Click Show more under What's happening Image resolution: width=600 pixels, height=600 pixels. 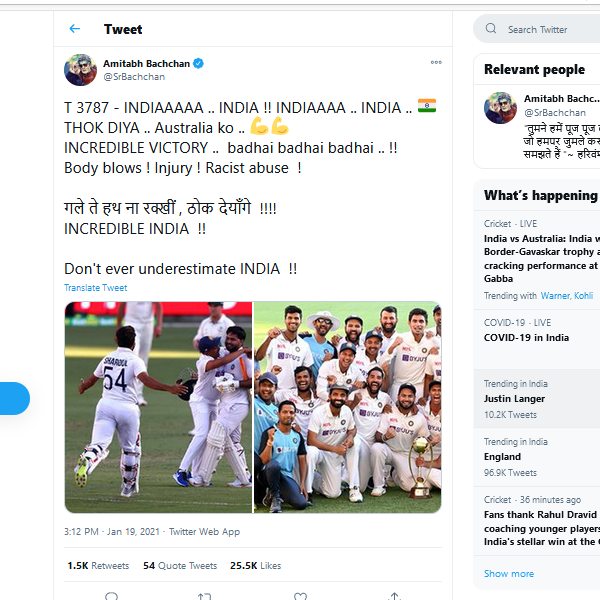(x=509, y=574)
